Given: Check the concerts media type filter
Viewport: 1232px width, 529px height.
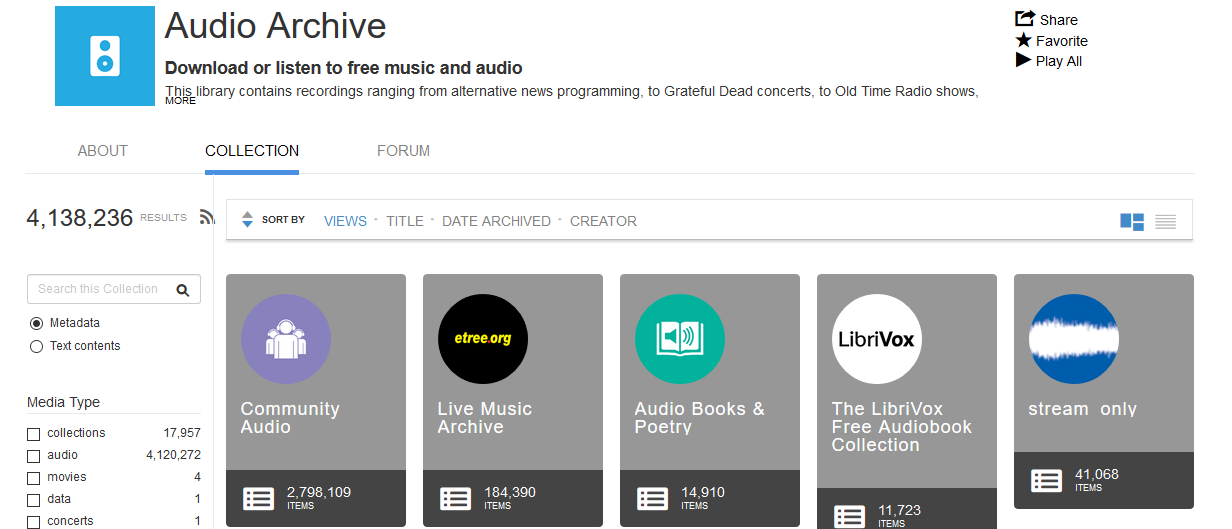Looking at the screenshot, I should [34, 522].
